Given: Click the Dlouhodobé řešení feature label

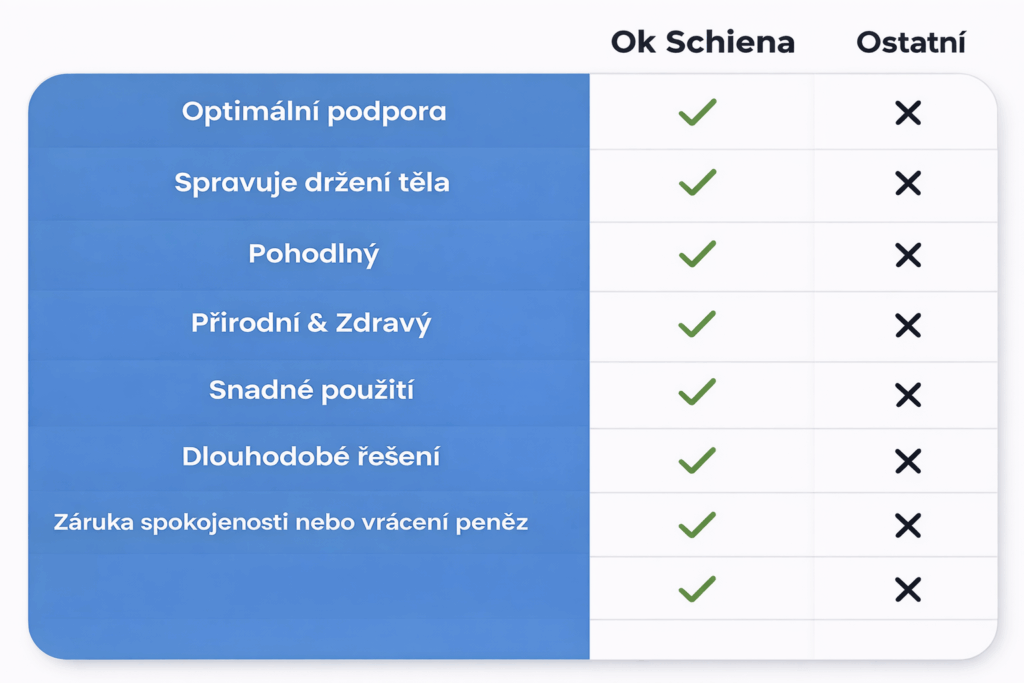Looking at the screenshot, I should [311, 457].
